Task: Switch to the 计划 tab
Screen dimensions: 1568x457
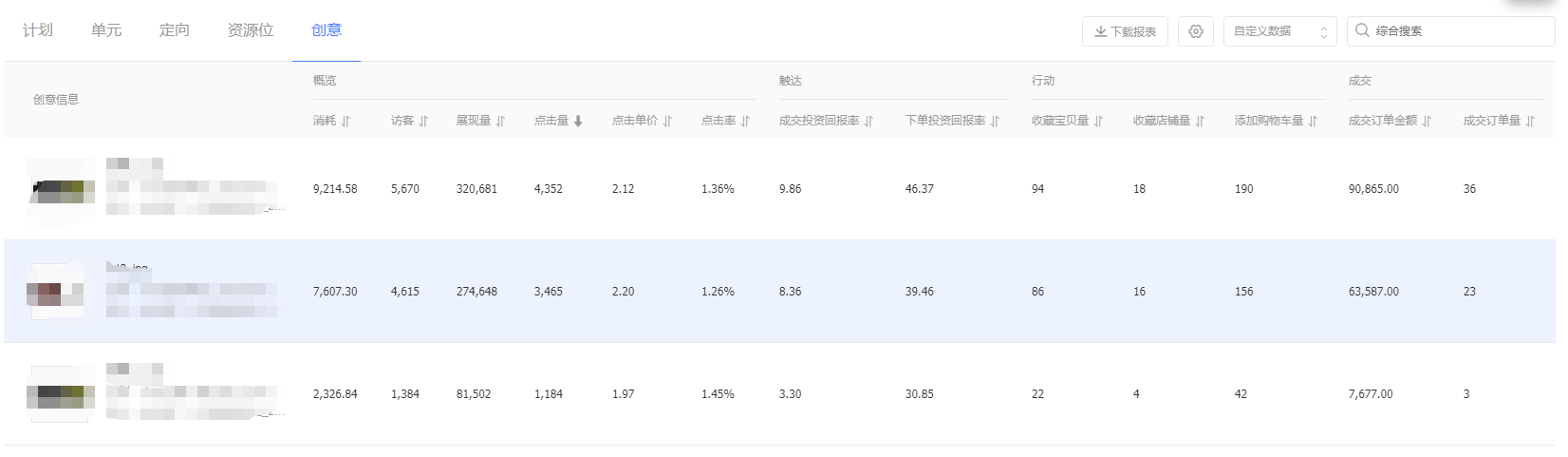Action: point(38,30)
